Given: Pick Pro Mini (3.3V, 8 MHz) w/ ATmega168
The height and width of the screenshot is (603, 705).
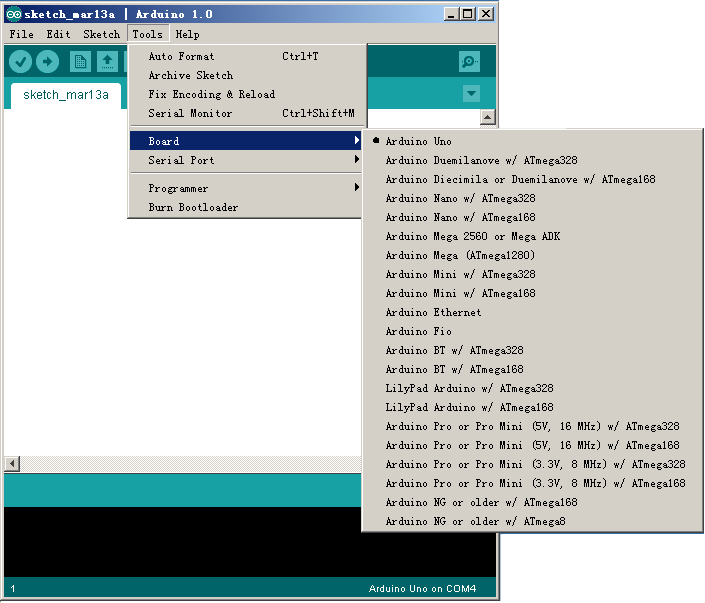Looking at the screenshot, I should pyautogui.click(x=532, y=483).
